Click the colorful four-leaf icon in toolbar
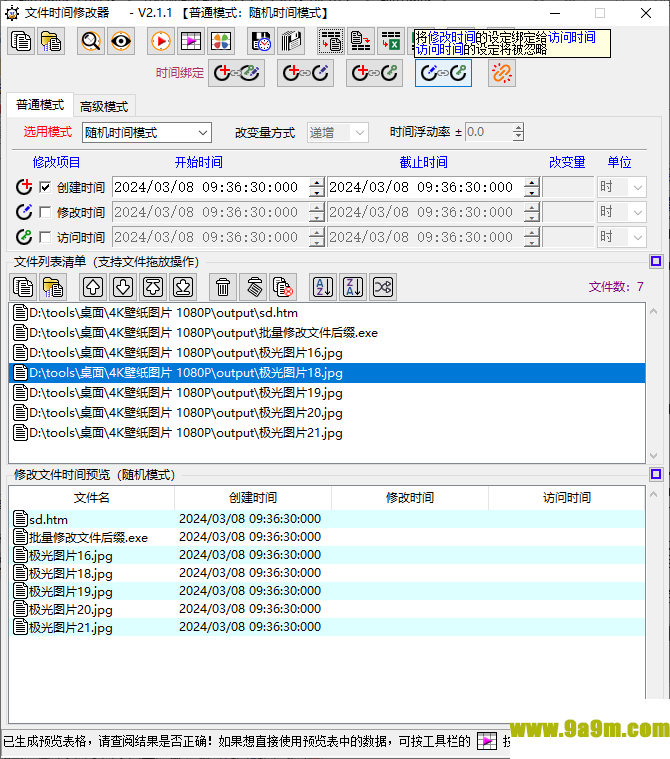 [221, 41]
